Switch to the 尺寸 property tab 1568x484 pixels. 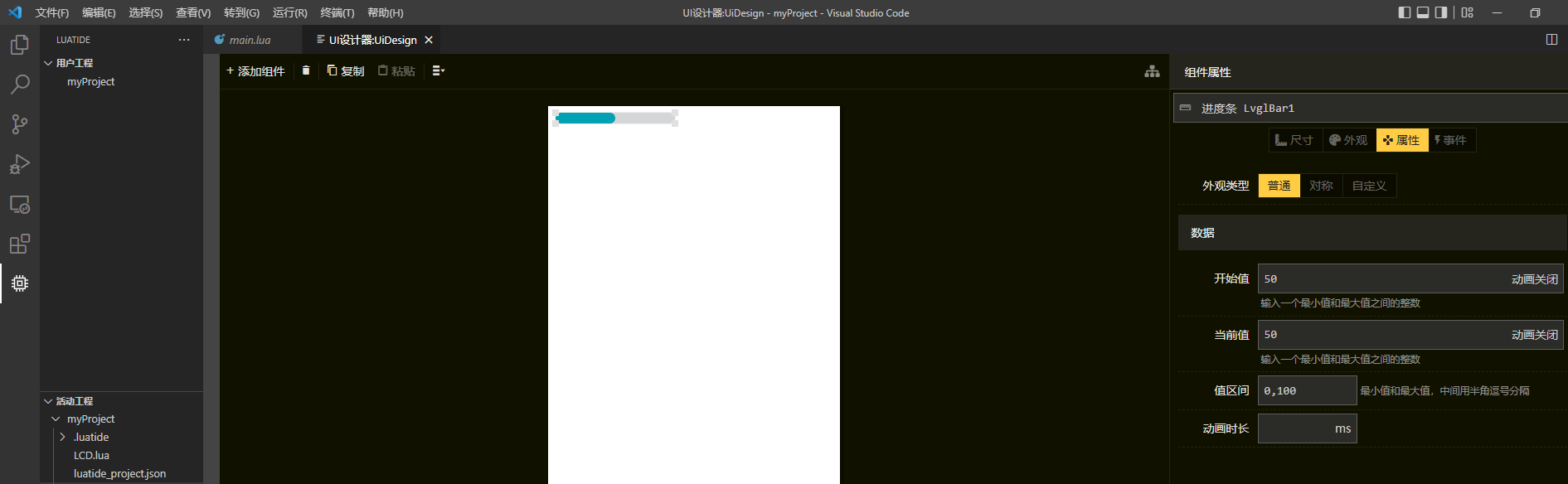[1294, 140]
